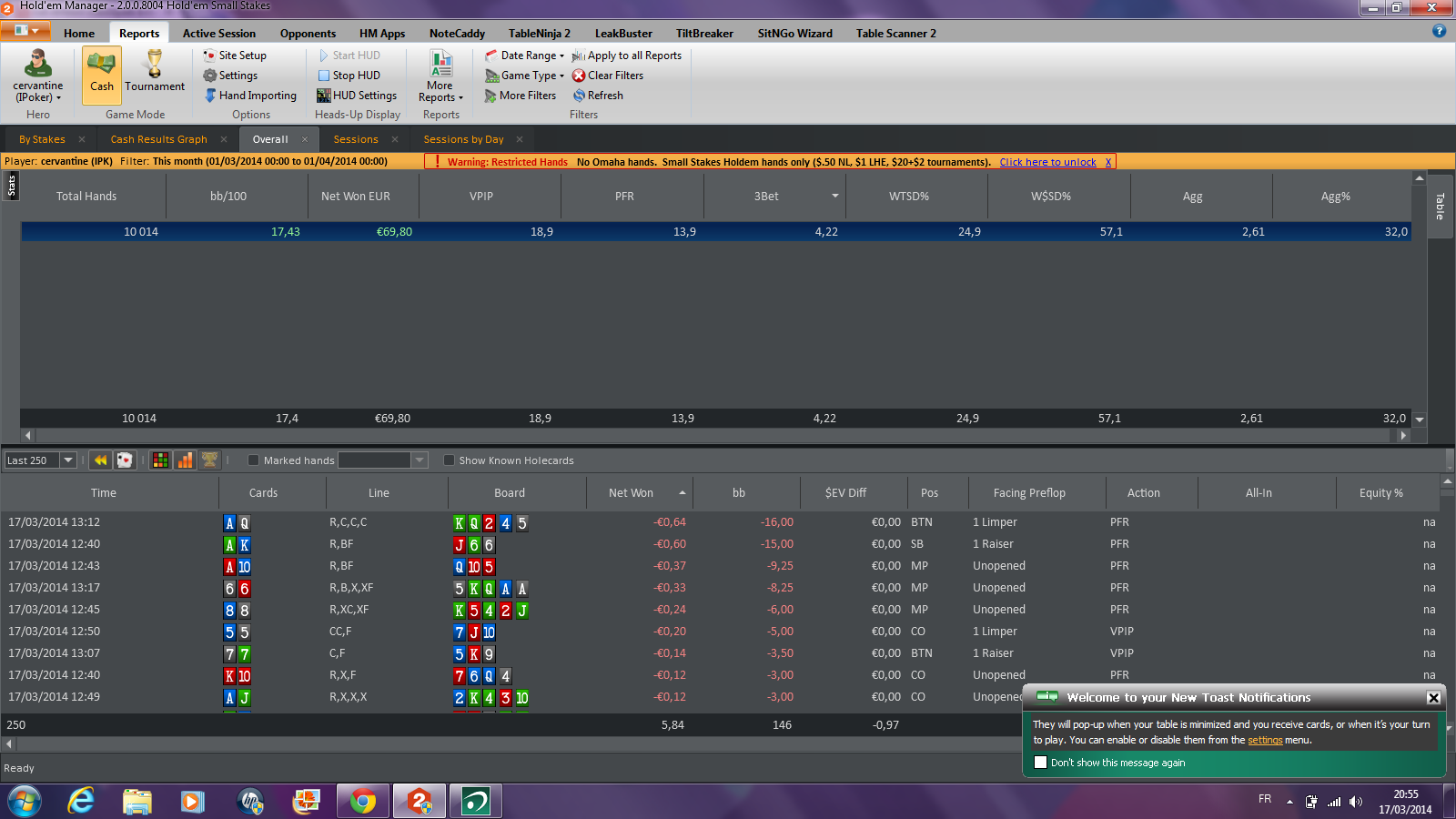Open the LeakBuster tab

623,34
